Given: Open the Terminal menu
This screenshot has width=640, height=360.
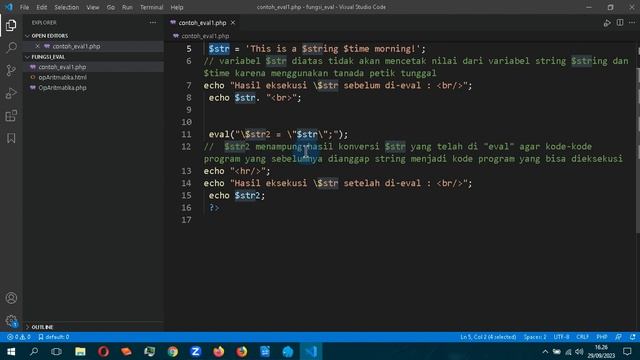Looking at the screenshot, I should point(151,7).
